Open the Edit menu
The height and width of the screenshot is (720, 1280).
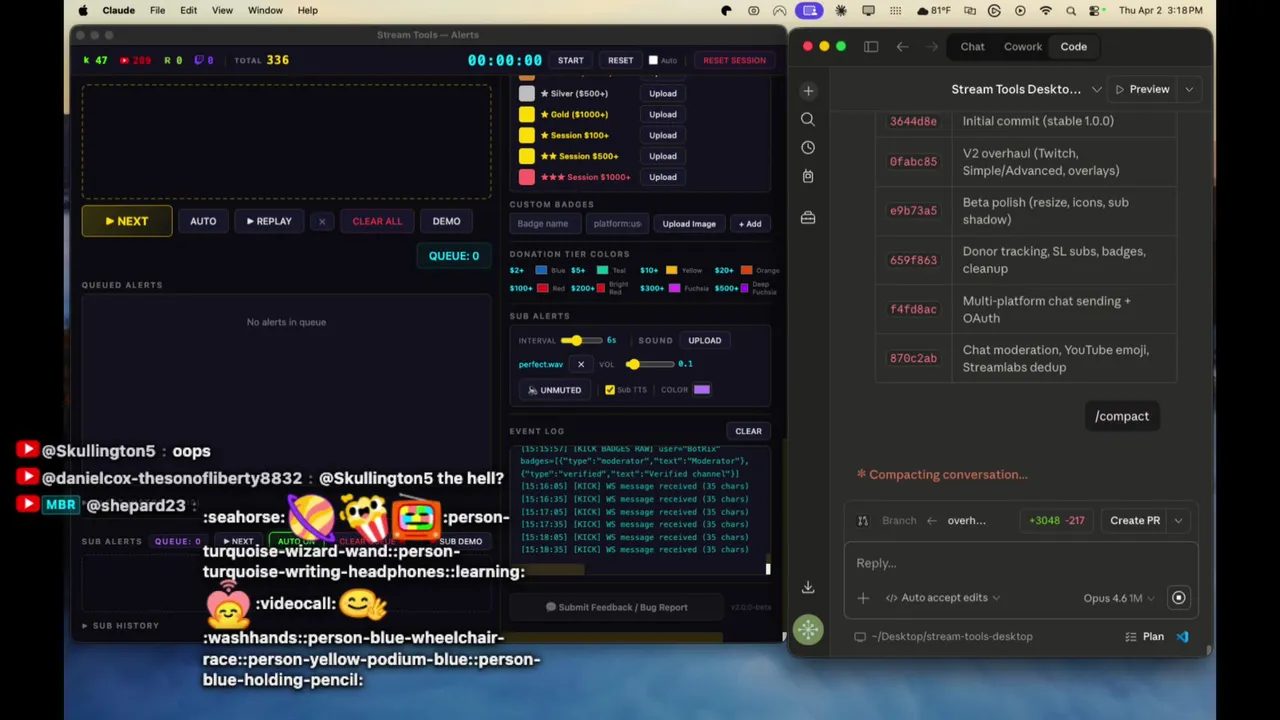pyautogui.click(x=188, y=11)
